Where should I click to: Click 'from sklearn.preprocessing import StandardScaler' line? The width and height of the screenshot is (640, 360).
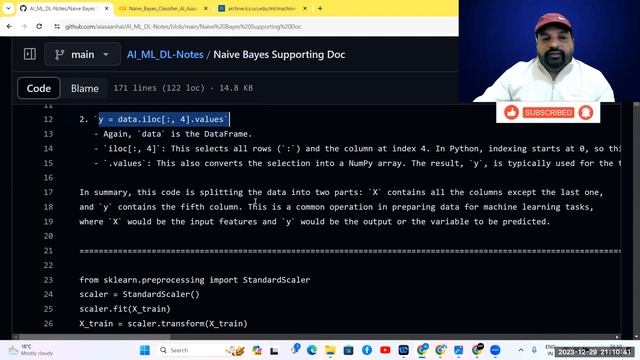click(195, 280)
